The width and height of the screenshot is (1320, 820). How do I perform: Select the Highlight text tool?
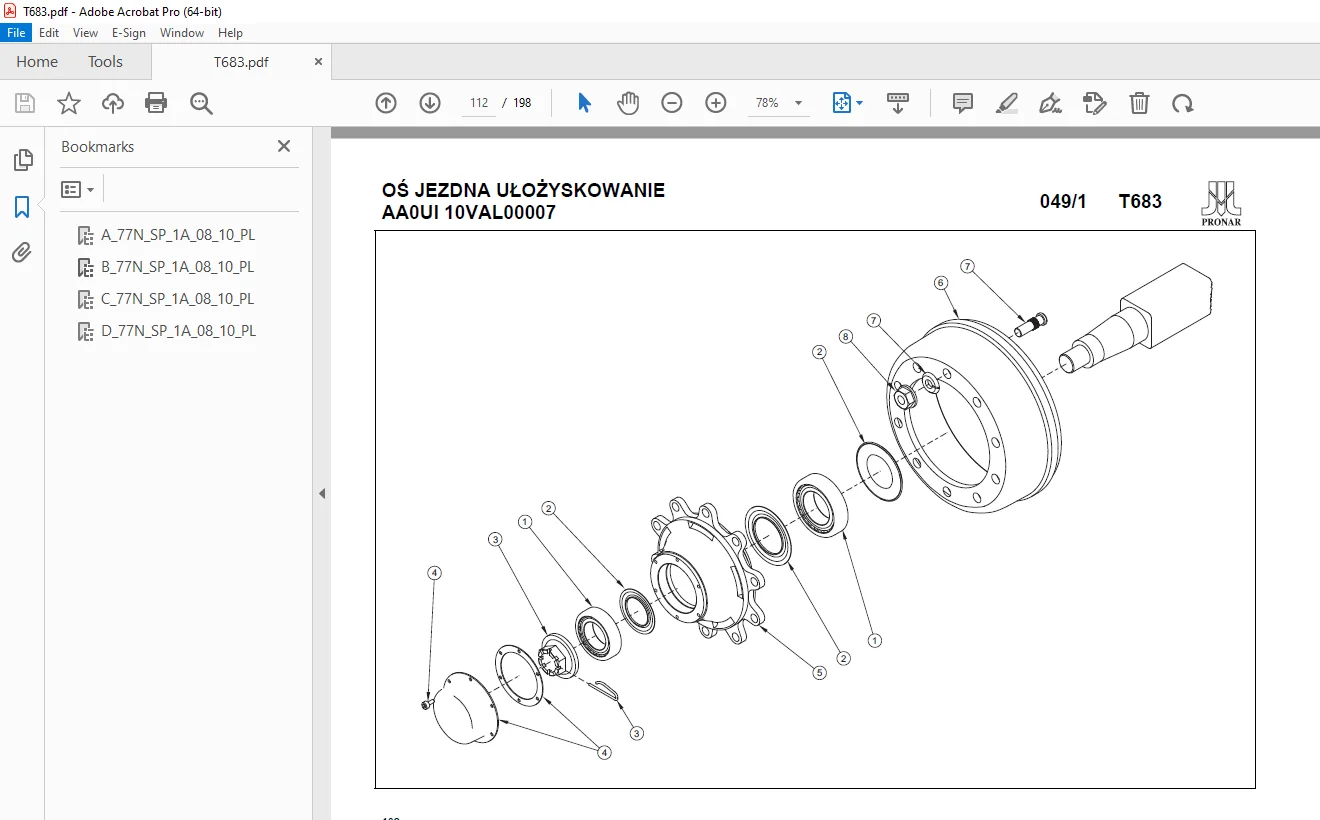tap(1007, 103)
